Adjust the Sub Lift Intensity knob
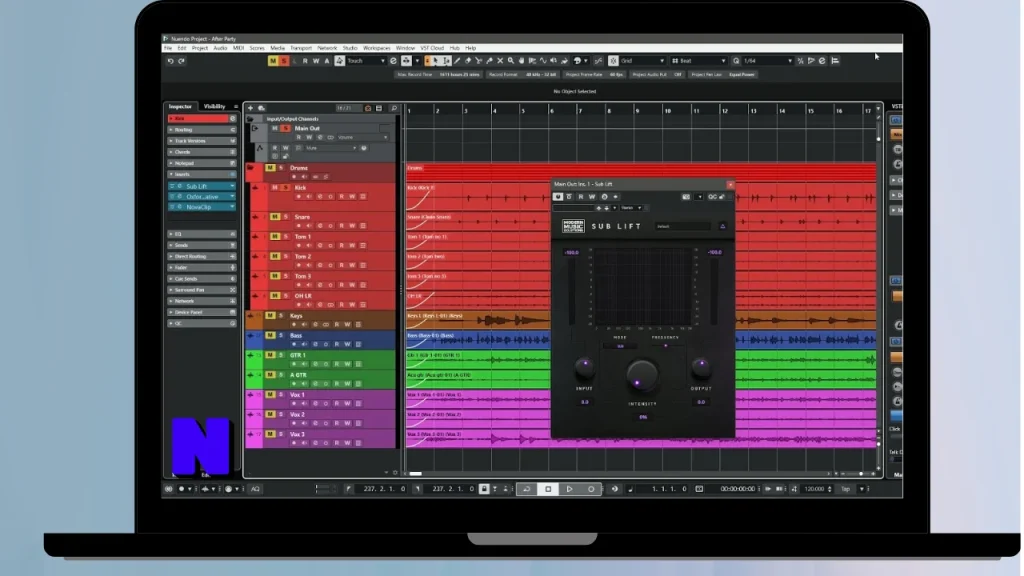Image resolution: width=1024 pixels, height=576 pixels. pyautogui.click(x=641, y=376)
